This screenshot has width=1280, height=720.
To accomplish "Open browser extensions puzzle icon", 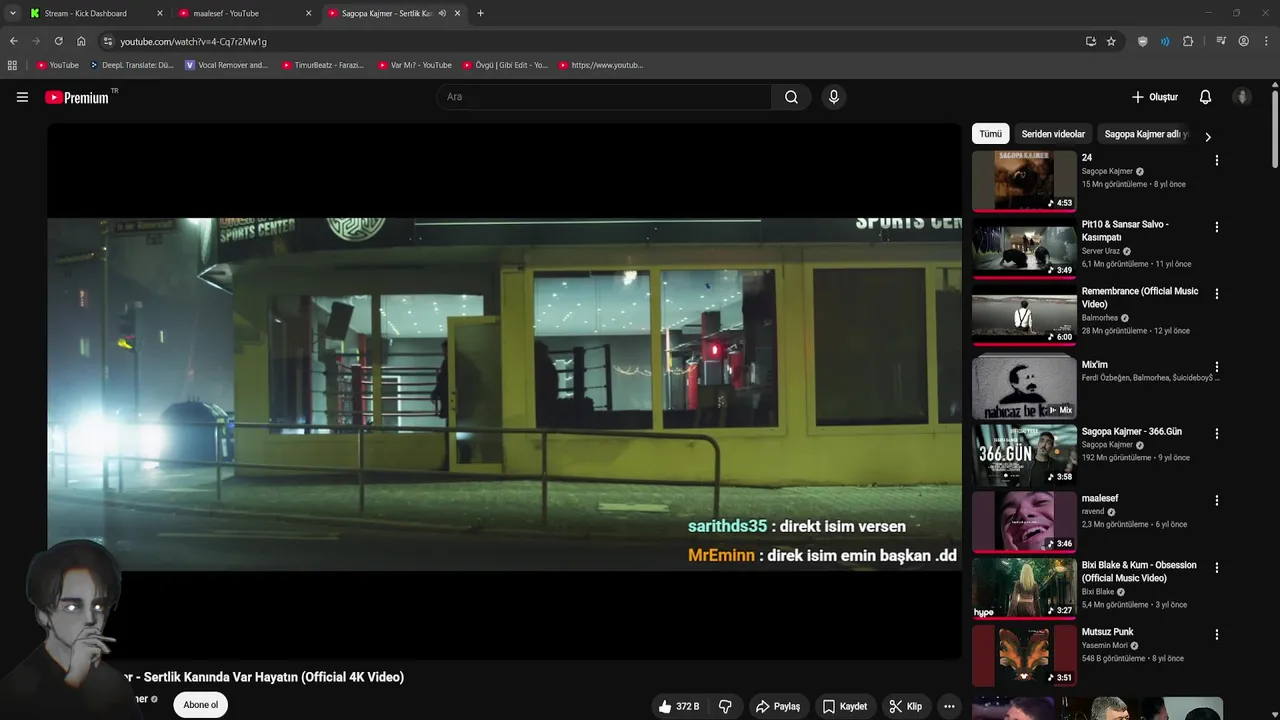I will [x=1188, y=41].
